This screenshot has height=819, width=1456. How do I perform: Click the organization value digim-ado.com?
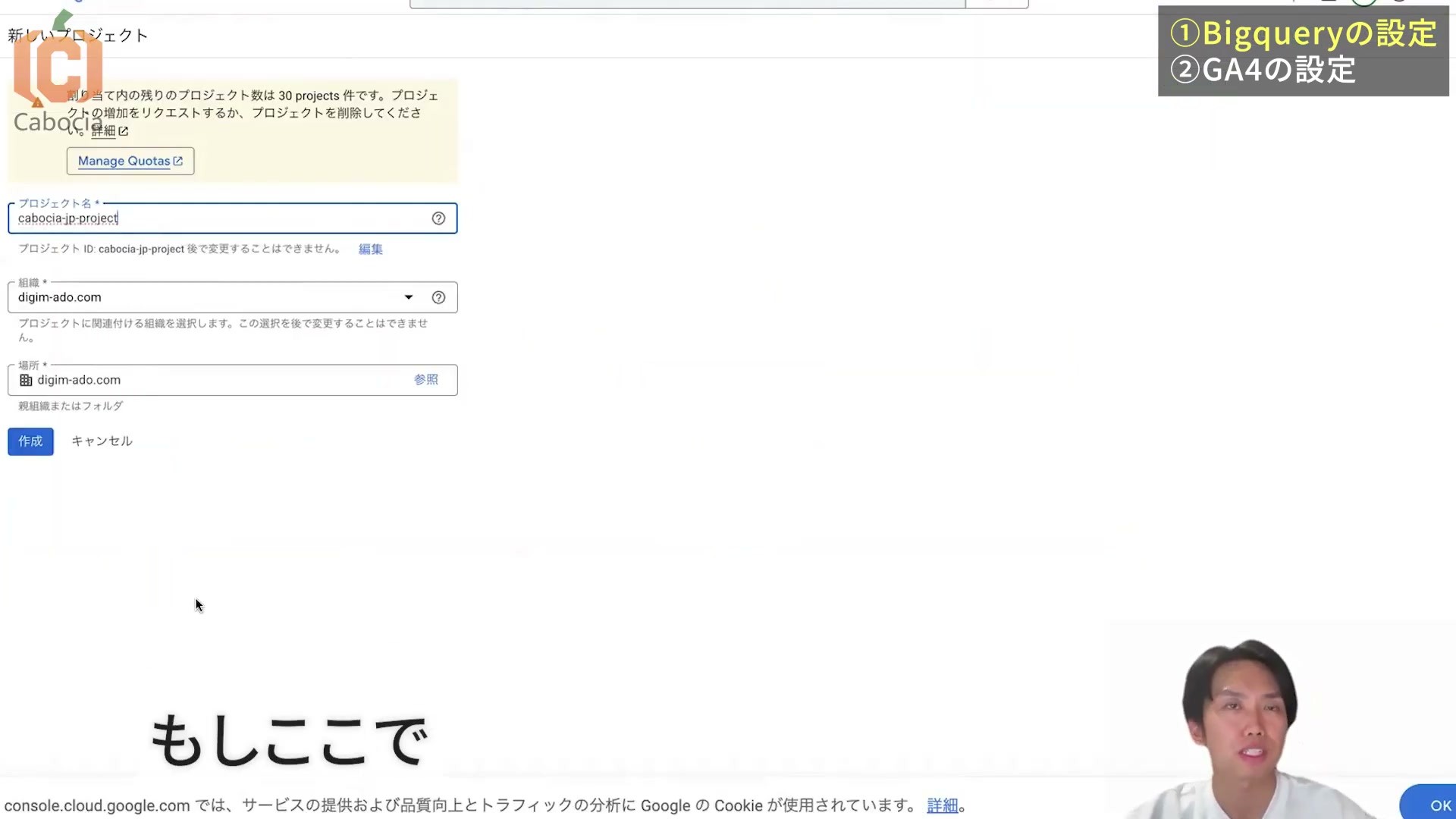click(x=60, y=297)
